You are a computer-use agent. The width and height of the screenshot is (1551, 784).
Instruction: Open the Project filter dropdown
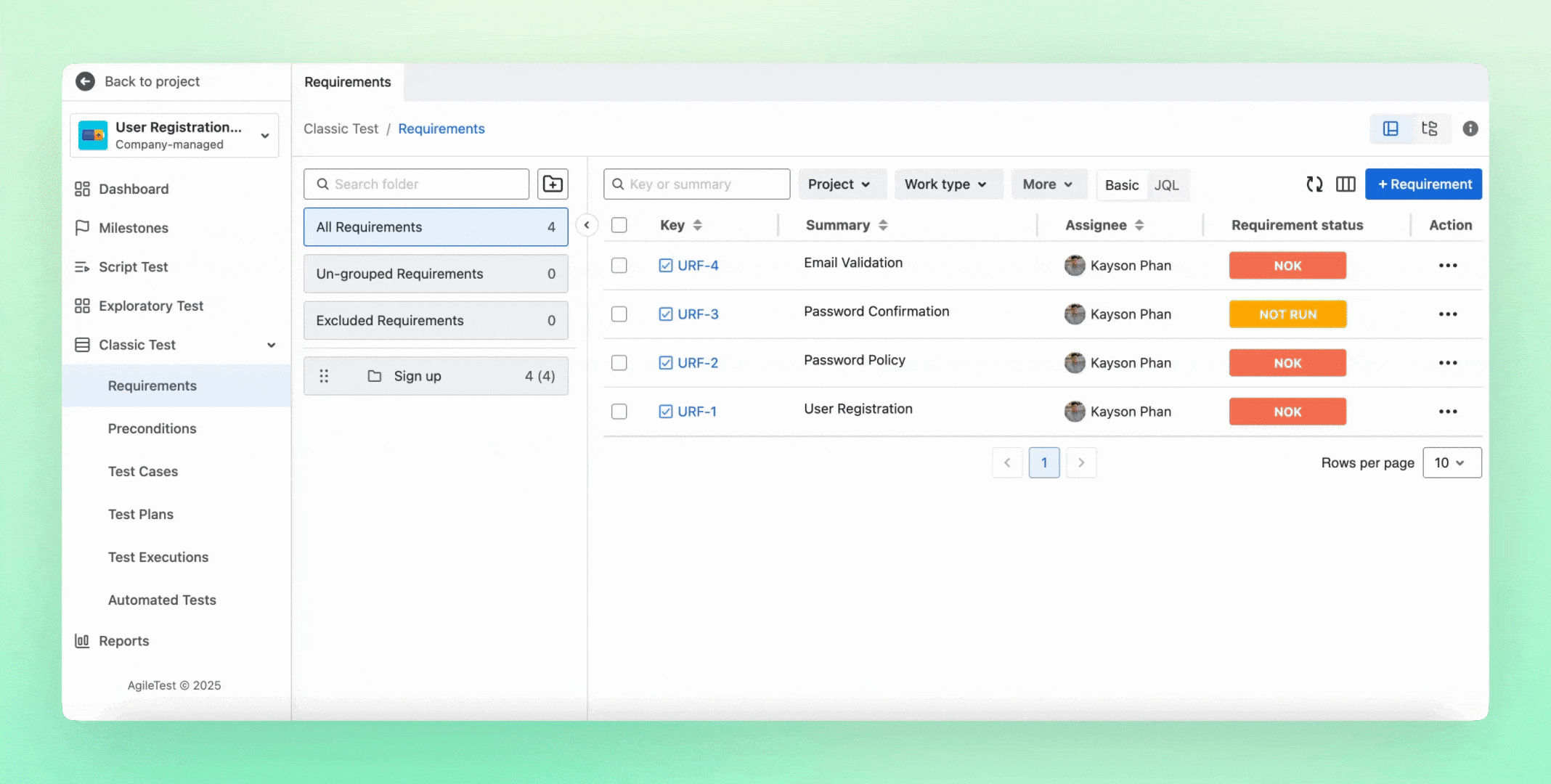click(839, 184)
